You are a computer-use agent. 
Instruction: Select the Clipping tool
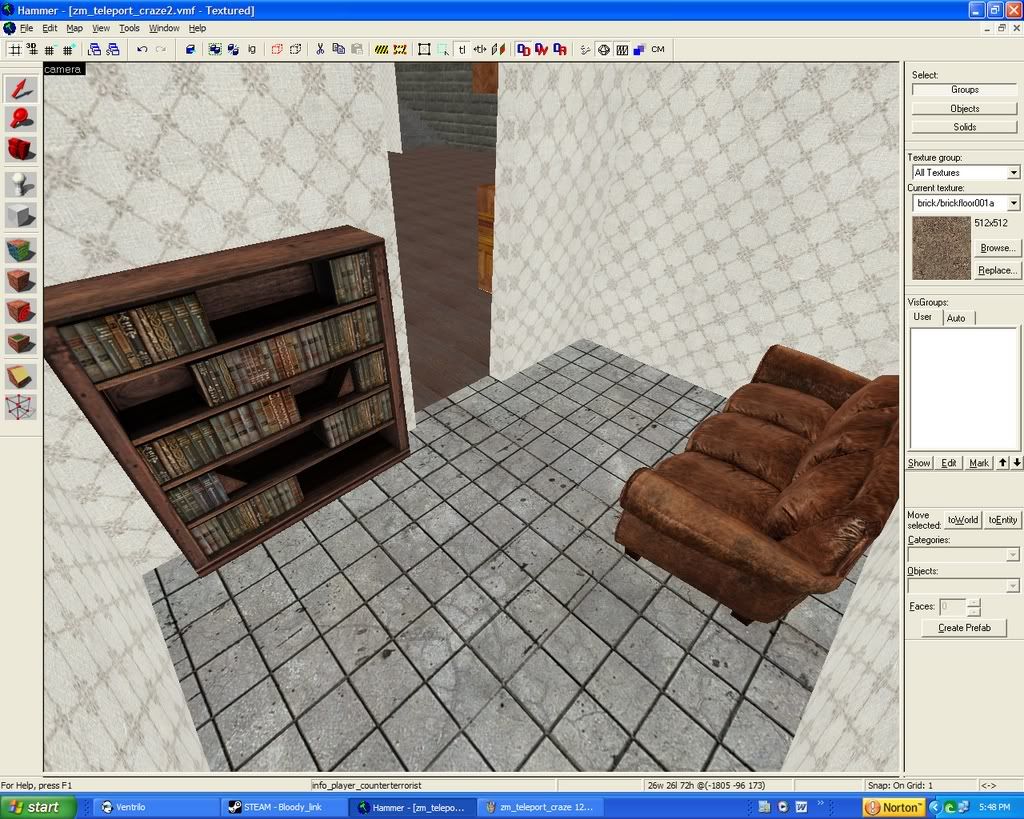pos(21,376)
